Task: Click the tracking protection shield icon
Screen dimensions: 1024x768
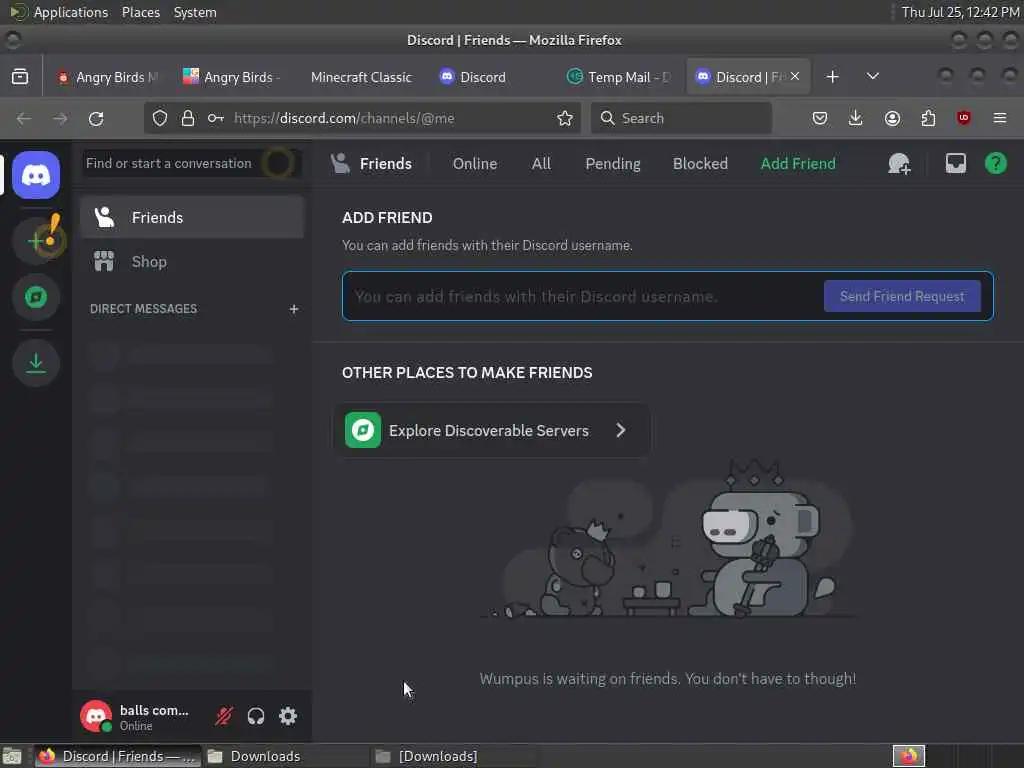Action: 160,118
